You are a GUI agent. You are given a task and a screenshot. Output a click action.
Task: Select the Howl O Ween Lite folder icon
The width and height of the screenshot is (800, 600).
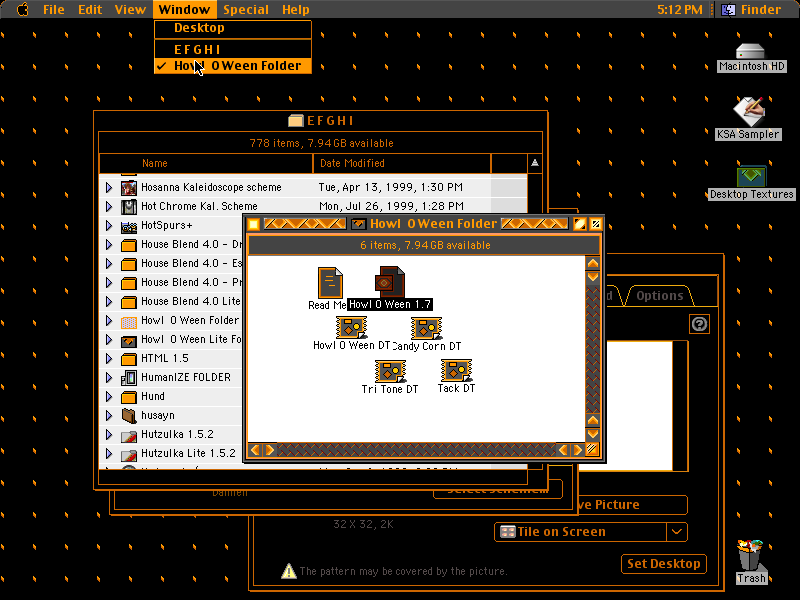pos(129,340)
